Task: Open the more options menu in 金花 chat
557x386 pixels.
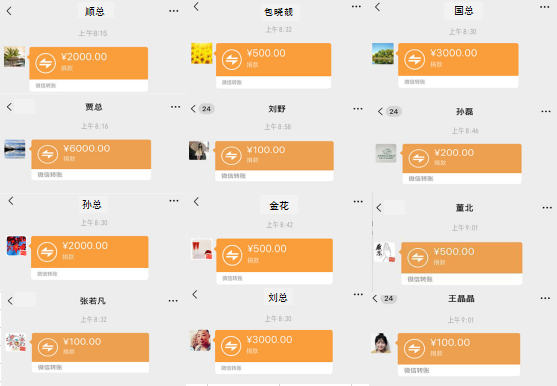Action: 358,202
